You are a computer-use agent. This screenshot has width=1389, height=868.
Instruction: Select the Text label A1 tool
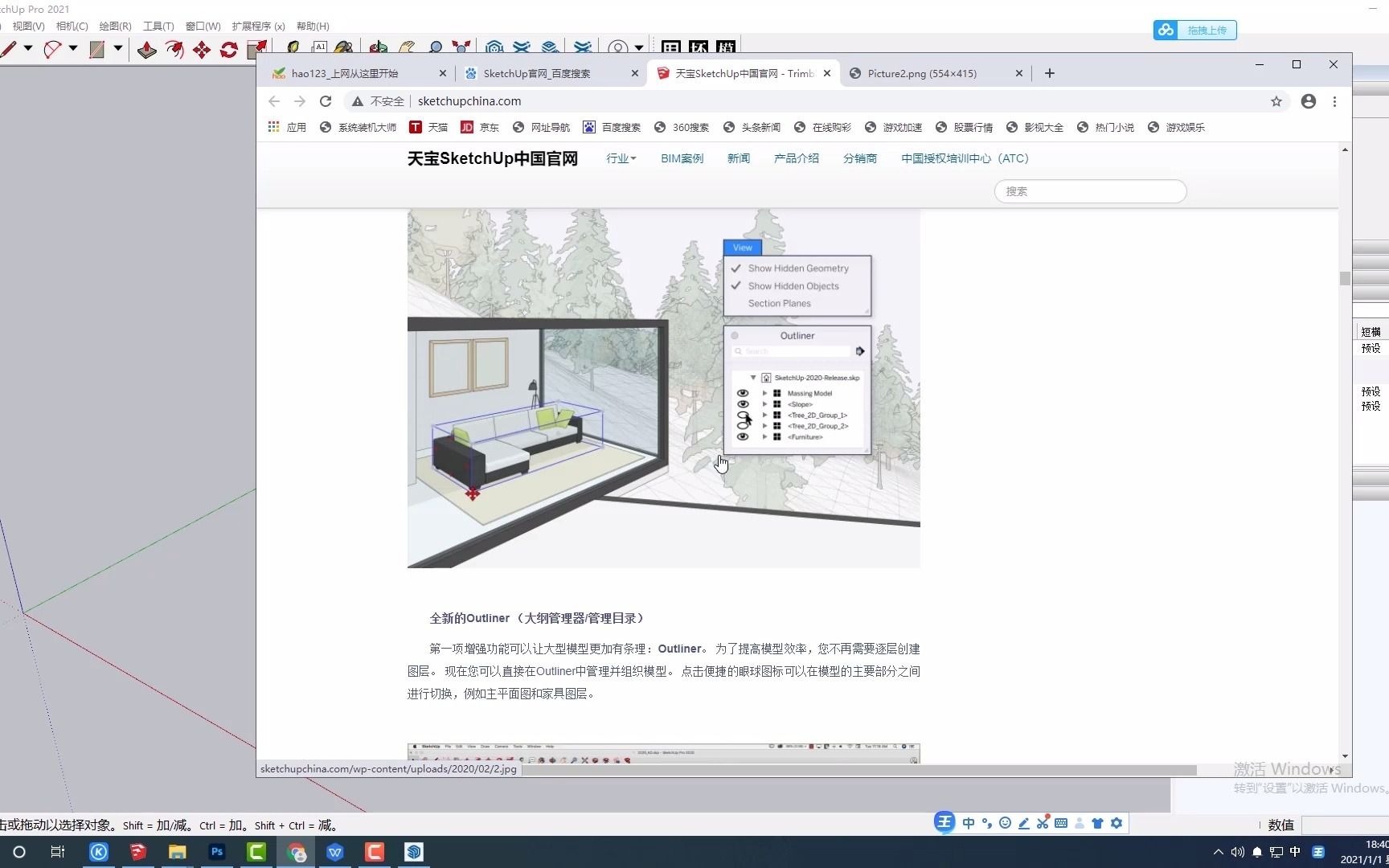click(x=319, y=48)
